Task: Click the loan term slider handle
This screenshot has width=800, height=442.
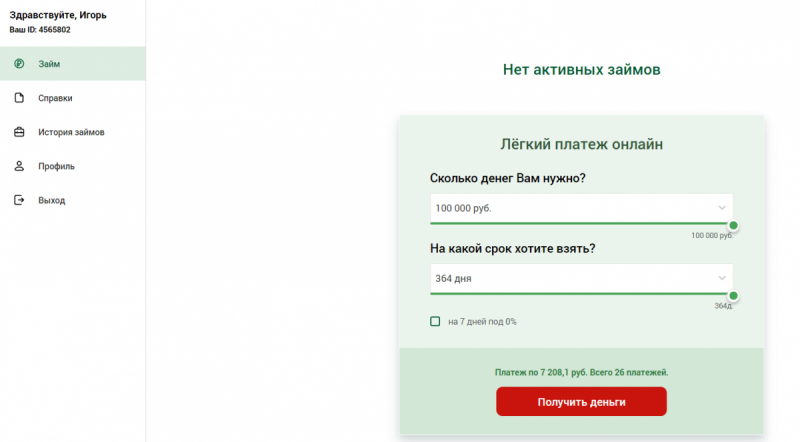Action: point(733,296)
